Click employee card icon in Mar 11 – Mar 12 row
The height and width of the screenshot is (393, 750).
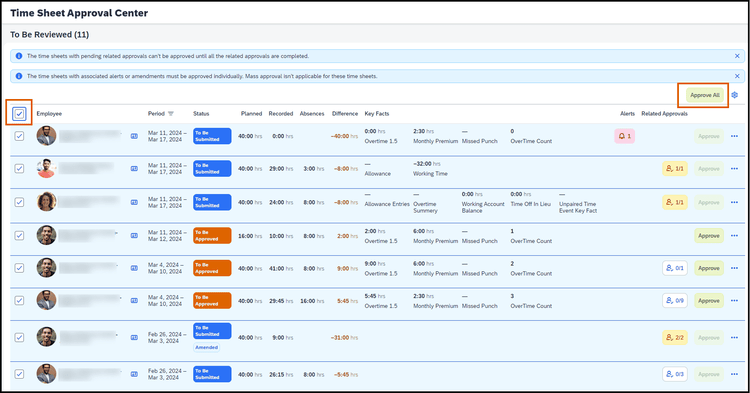click(x=134, y=236)
